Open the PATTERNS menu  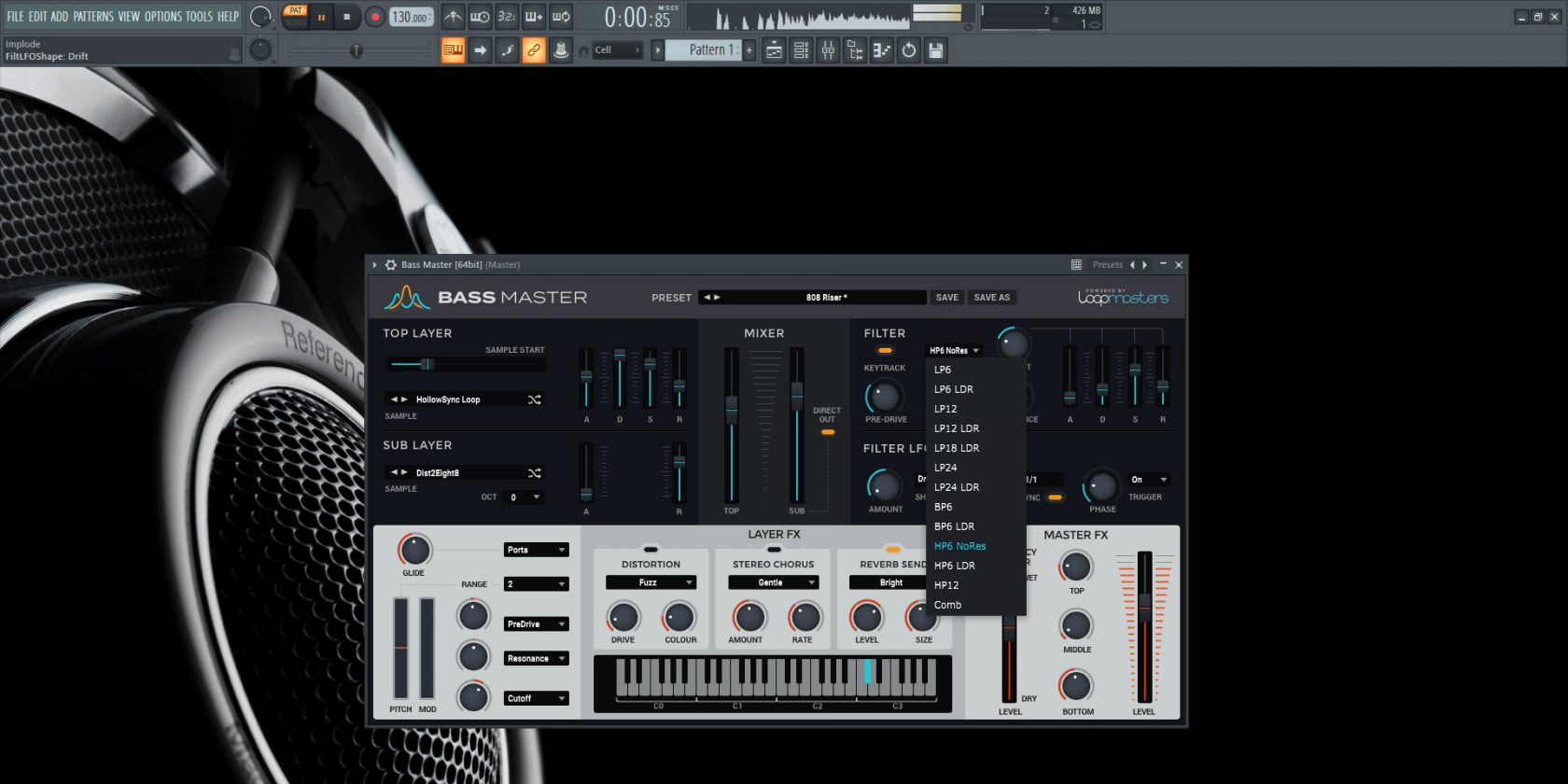pyautogui.click(x=93, y=17)
